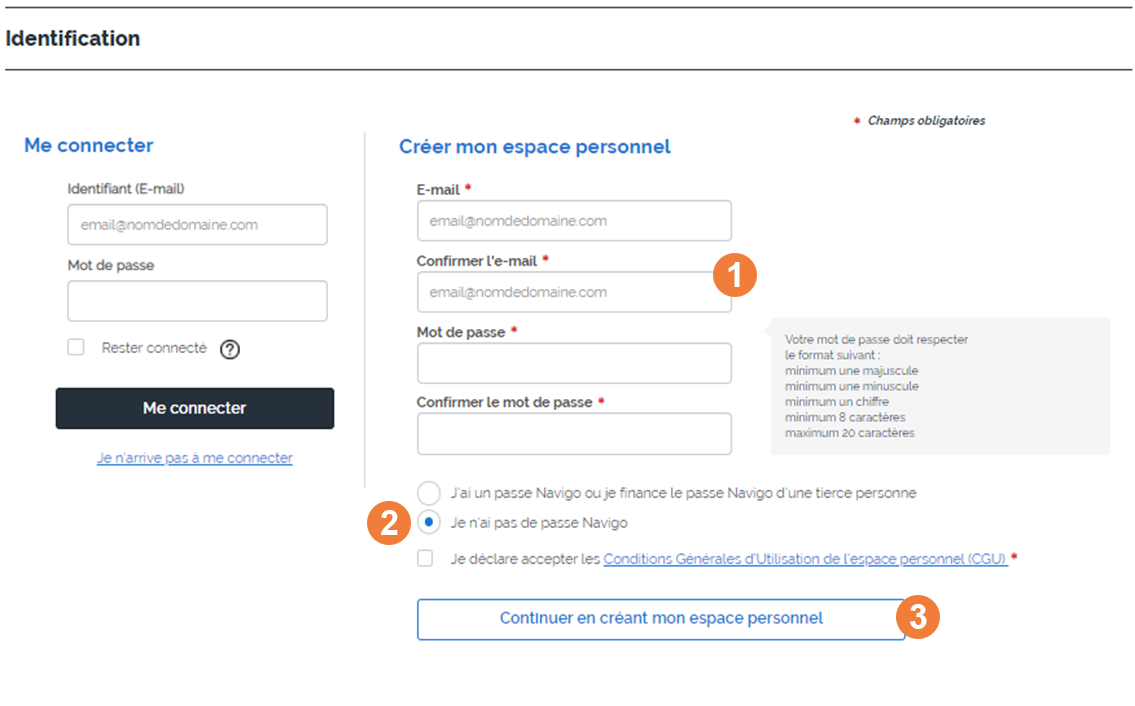
Task: Click the Me connecter button
Action: (195, 408)
